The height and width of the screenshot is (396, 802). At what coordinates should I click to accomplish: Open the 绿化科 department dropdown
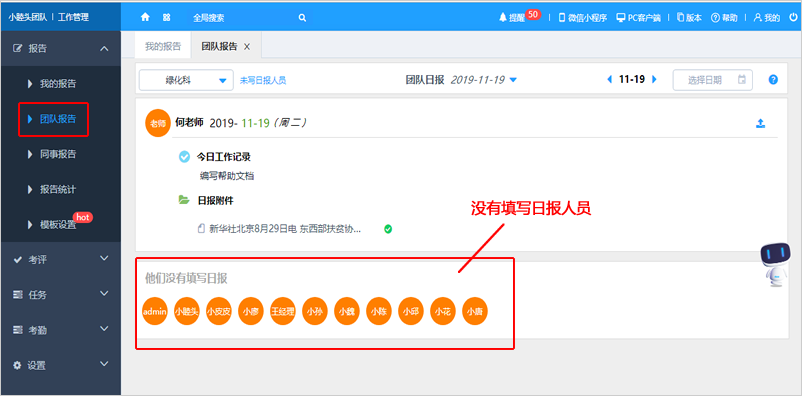pyautogui.click(x=186, y=80)
